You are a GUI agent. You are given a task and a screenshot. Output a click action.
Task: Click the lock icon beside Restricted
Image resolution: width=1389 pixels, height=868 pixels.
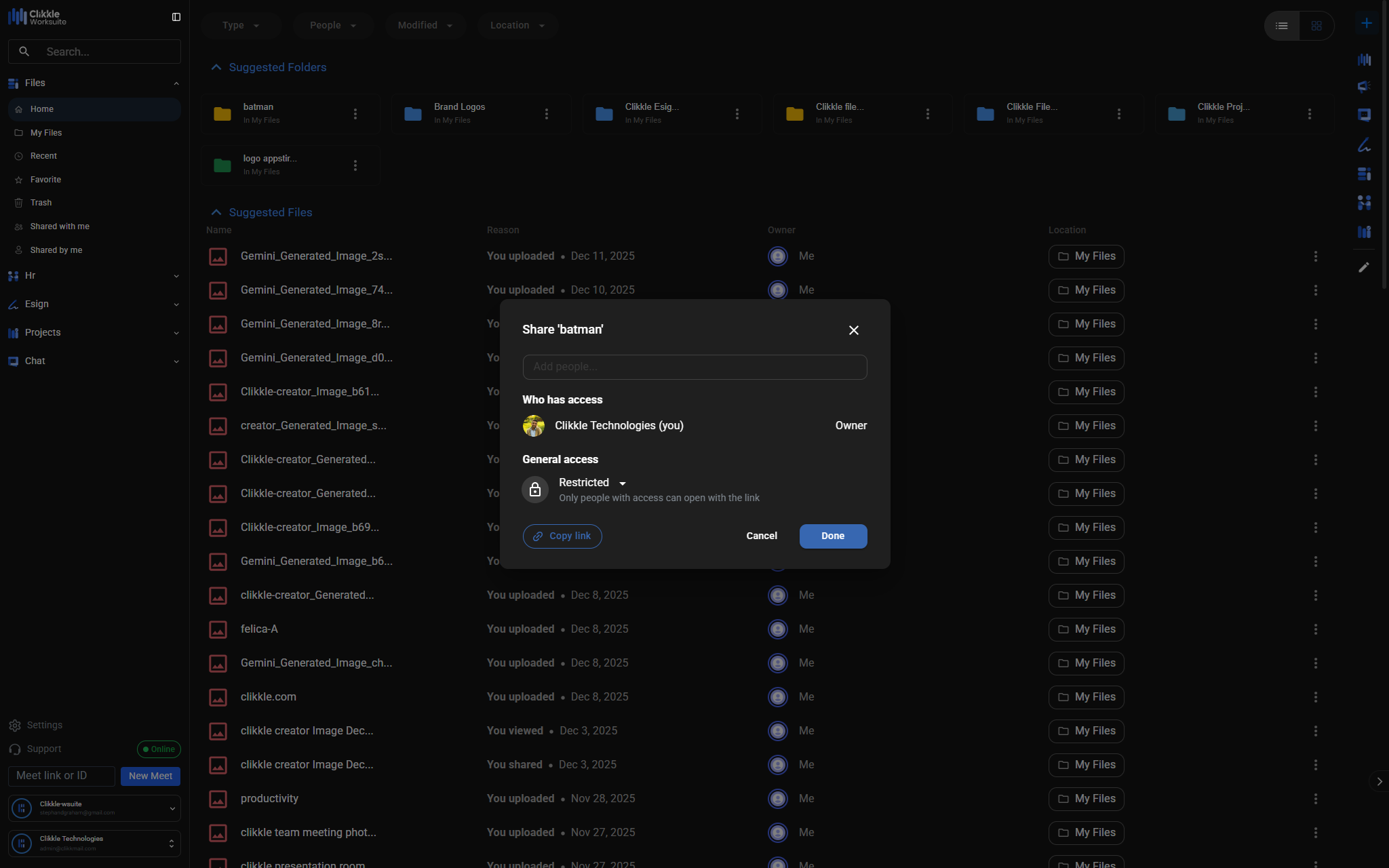pos(535,490)
